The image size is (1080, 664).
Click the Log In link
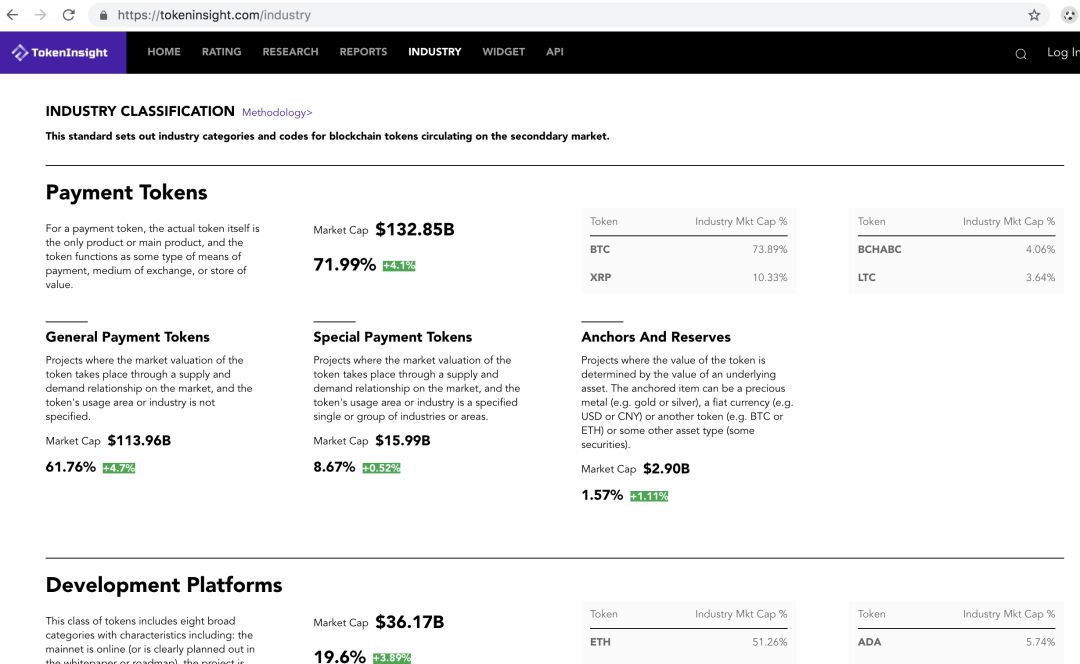tap(1063, 52)
